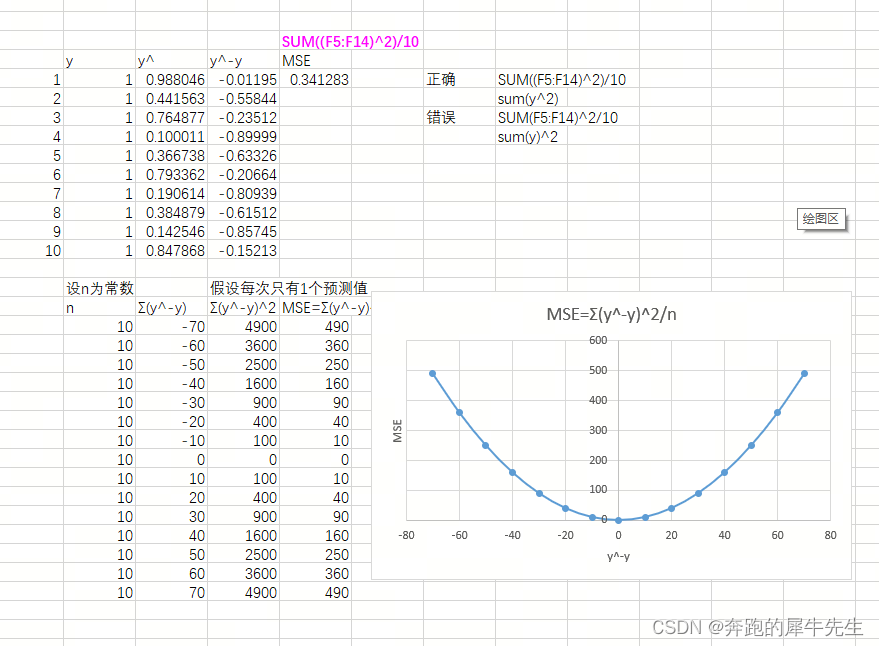This screenshot has height=646, width=879.
Task: Select the chart title MSE=Σ(y^-y)^2/n
Action: tap(612, 314)
